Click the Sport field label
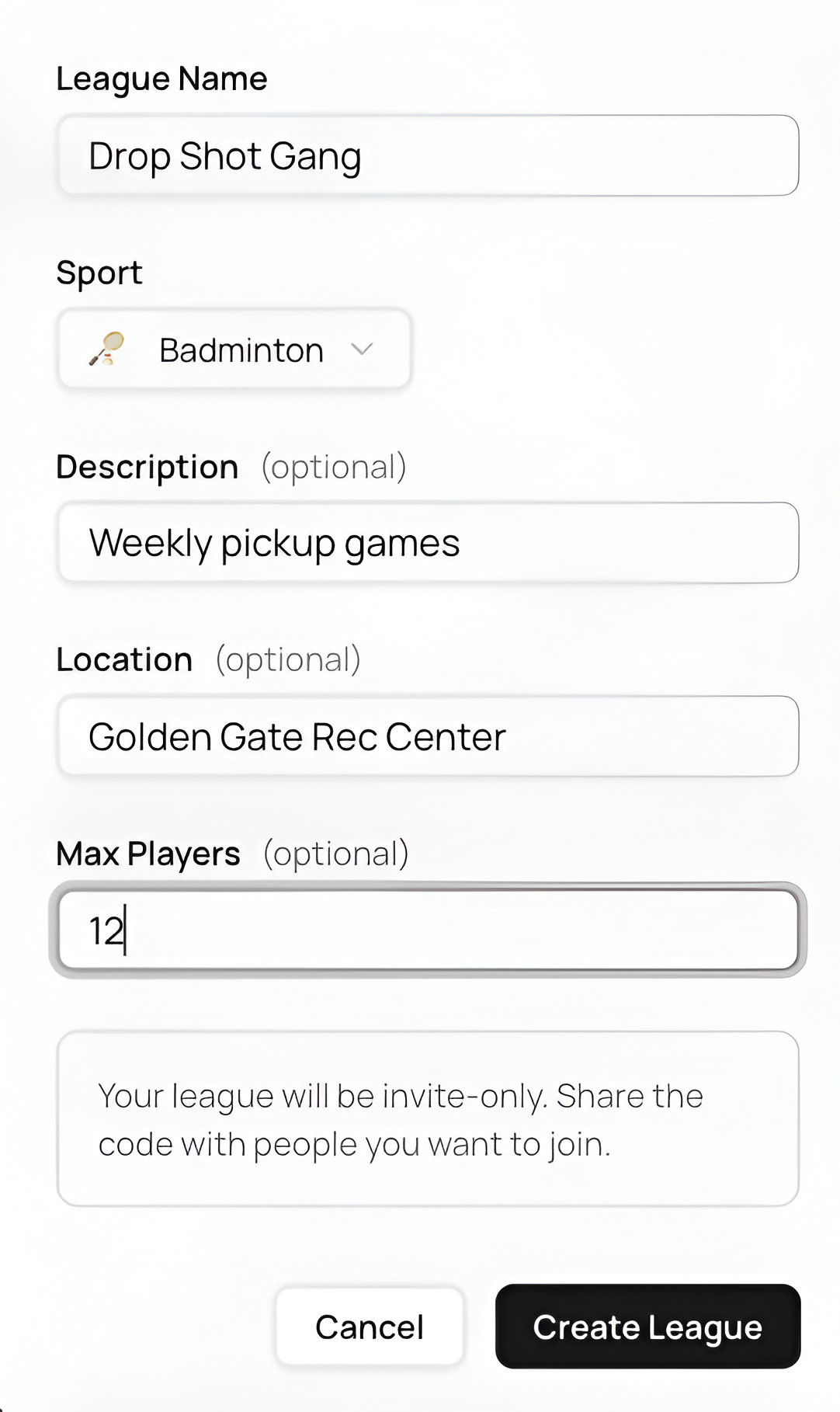The height and width of the screenshot is (1412, 840). pos(99,273)
